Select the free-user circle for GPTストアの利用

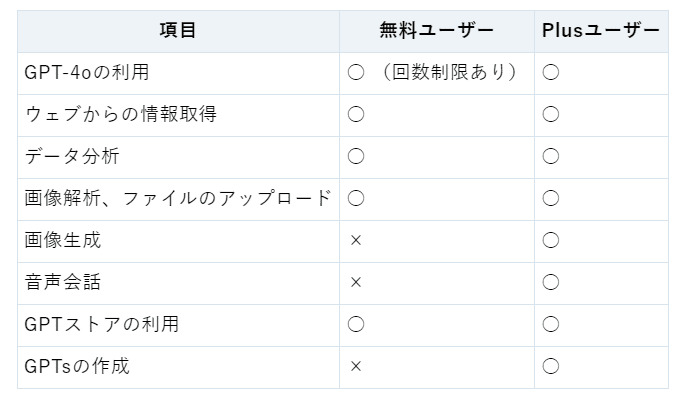(x=356, y=324)
